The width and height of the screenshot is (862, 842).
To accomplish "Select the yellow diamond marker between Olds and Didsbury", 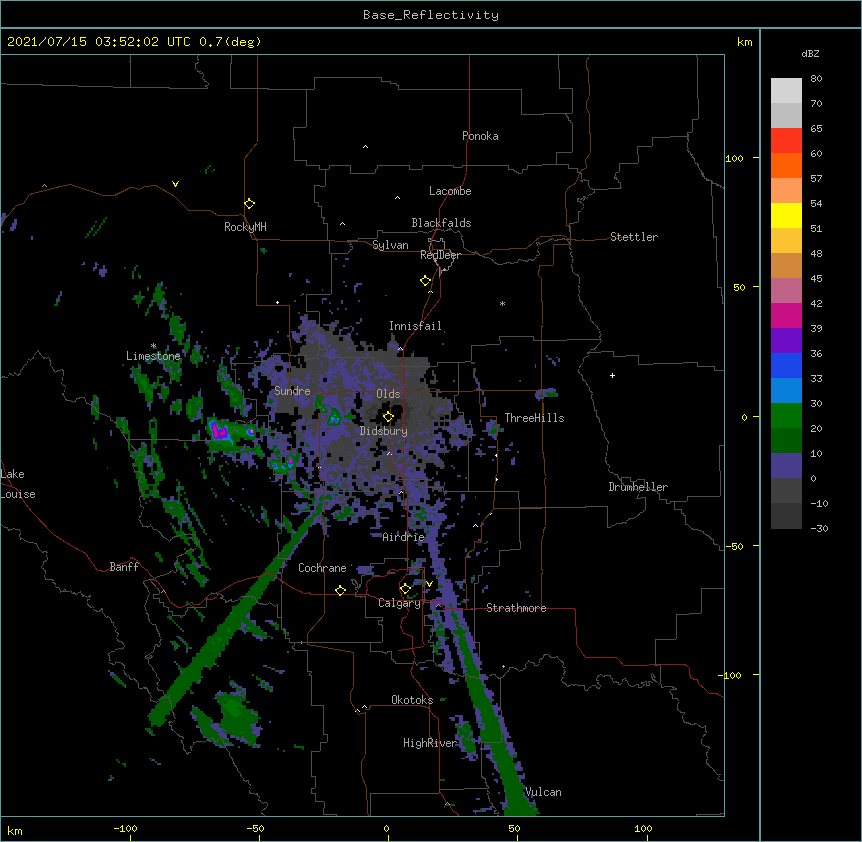I will pos(388,416).
